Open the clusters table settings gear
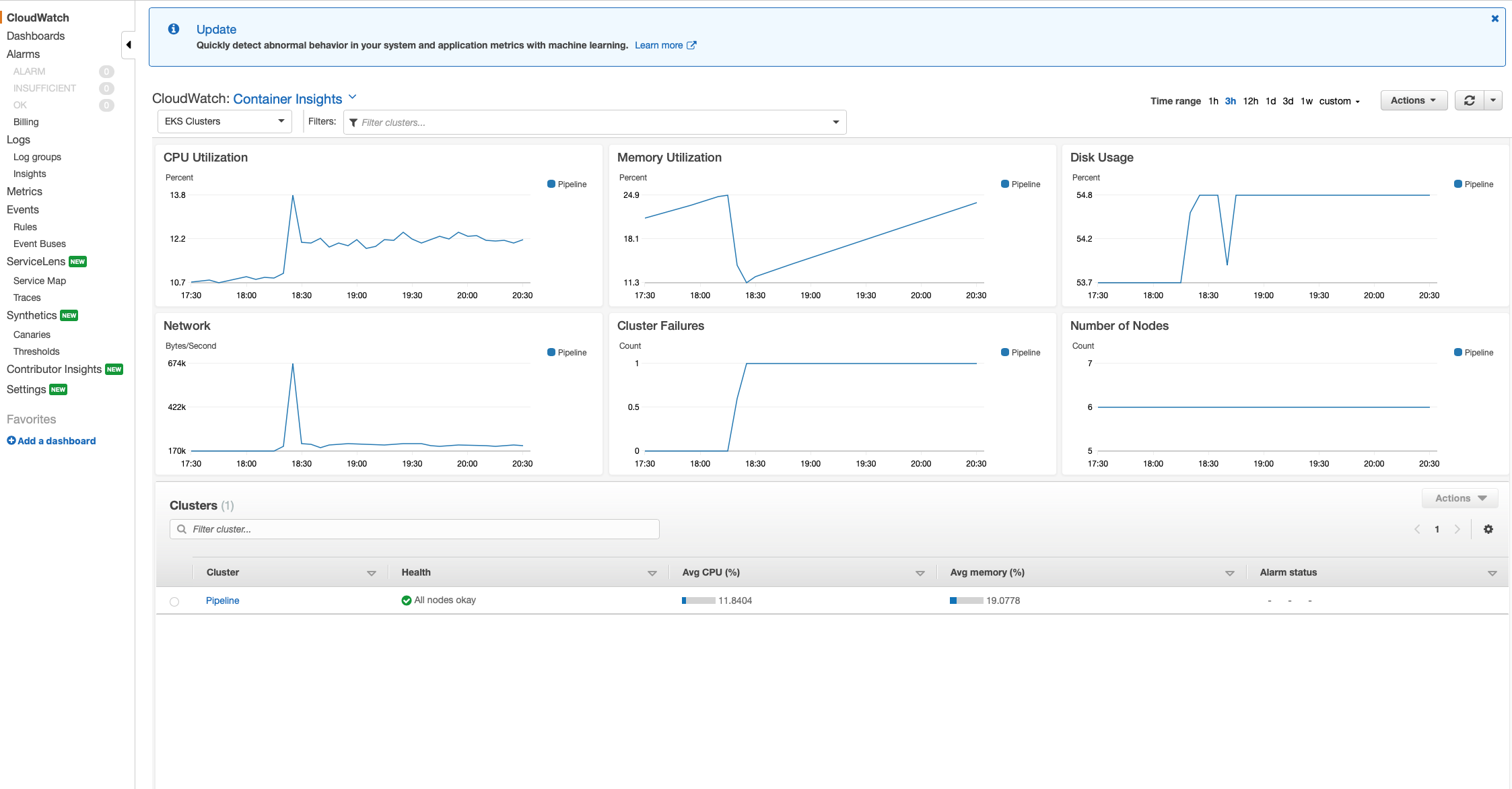The height and width of the screenshot is (789, 1512). click(x=1488, y=529)
